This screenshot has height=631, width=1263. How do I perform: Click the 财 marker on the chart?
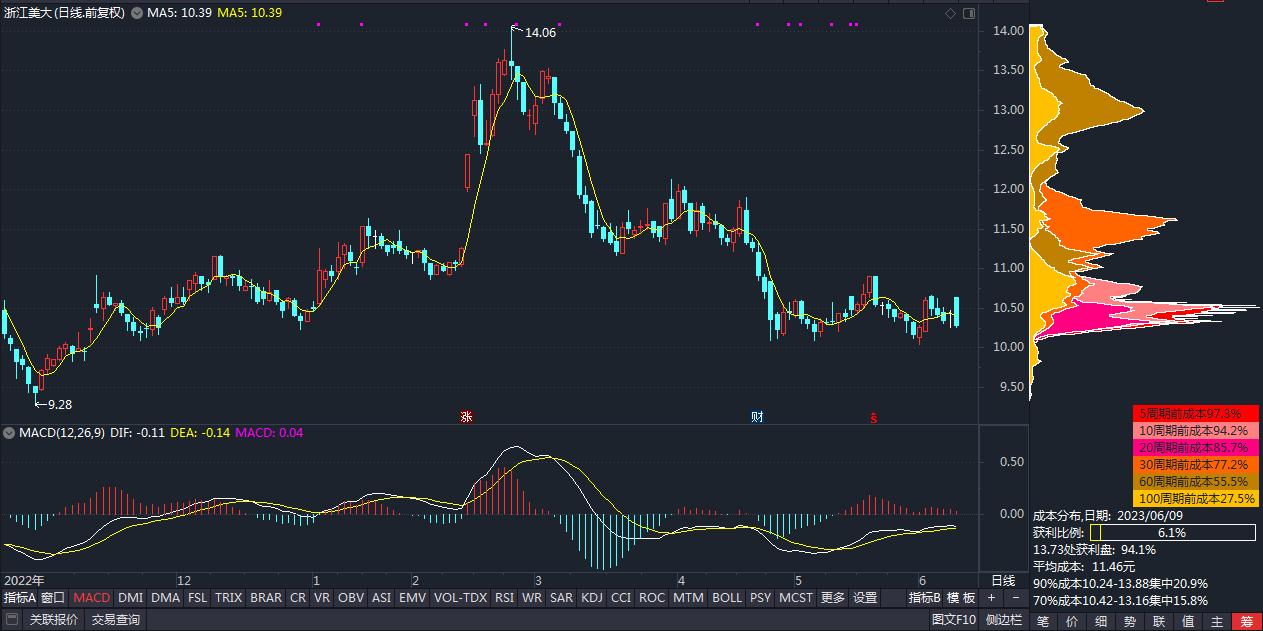757,416
